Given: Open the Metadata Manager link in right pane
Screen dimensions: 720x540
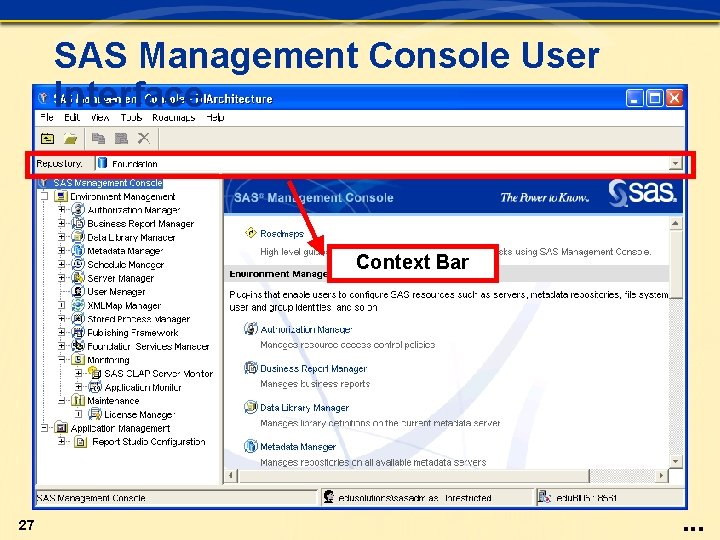Looking at the screenshot, I should click(x=298, y=446).
